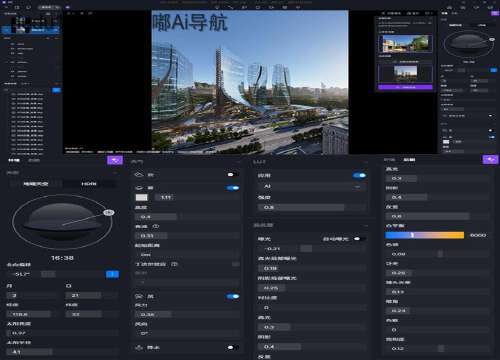Screen dimensions: 500x360
Task: Click the purple icon button above the color settings
Action: [490, 160]
